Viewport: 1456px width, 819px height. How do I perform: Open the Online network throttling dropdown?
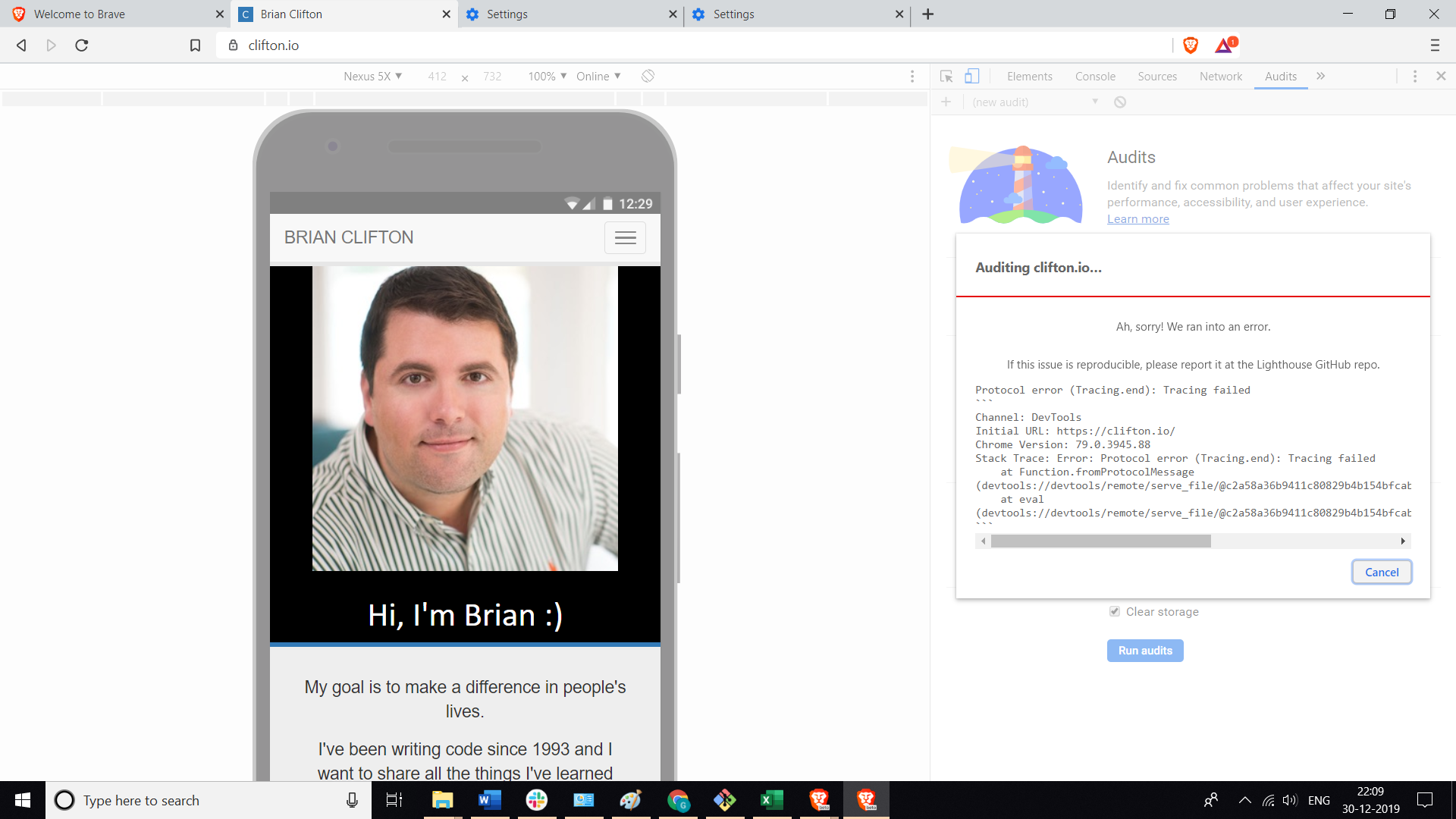(x=598, y=76)
